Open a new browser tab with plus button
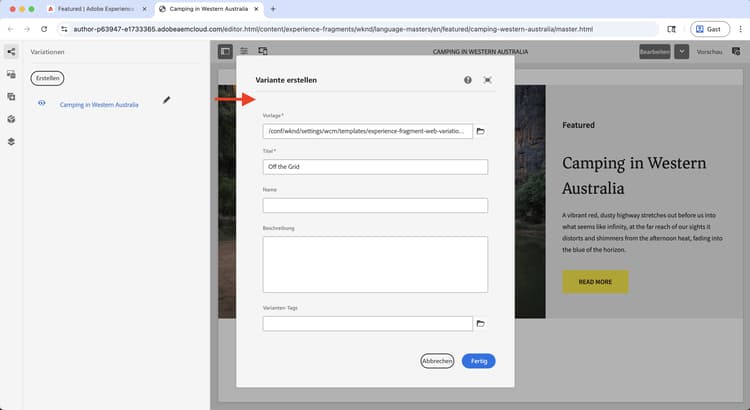 tap(273, 9)
